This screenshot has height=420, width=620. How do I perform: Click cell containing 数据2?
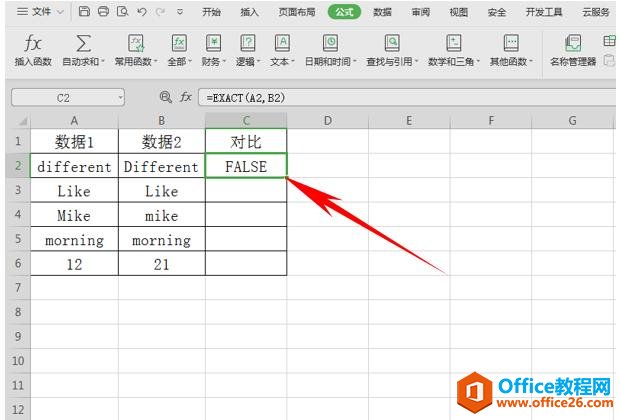pos(162,141)
